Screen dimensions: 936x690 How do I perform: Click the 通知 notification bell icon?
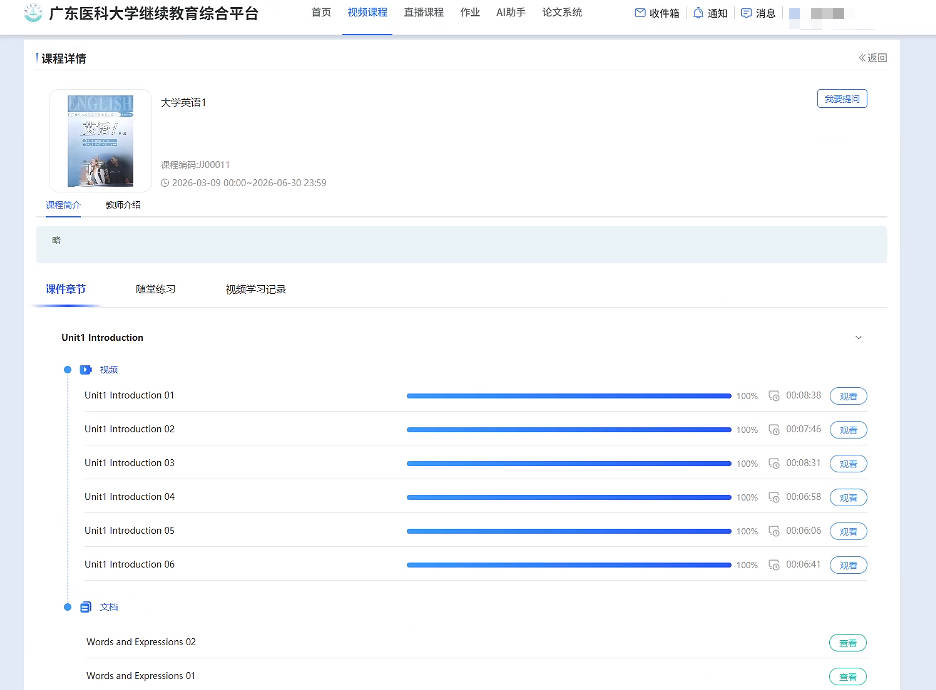[698, 13]
